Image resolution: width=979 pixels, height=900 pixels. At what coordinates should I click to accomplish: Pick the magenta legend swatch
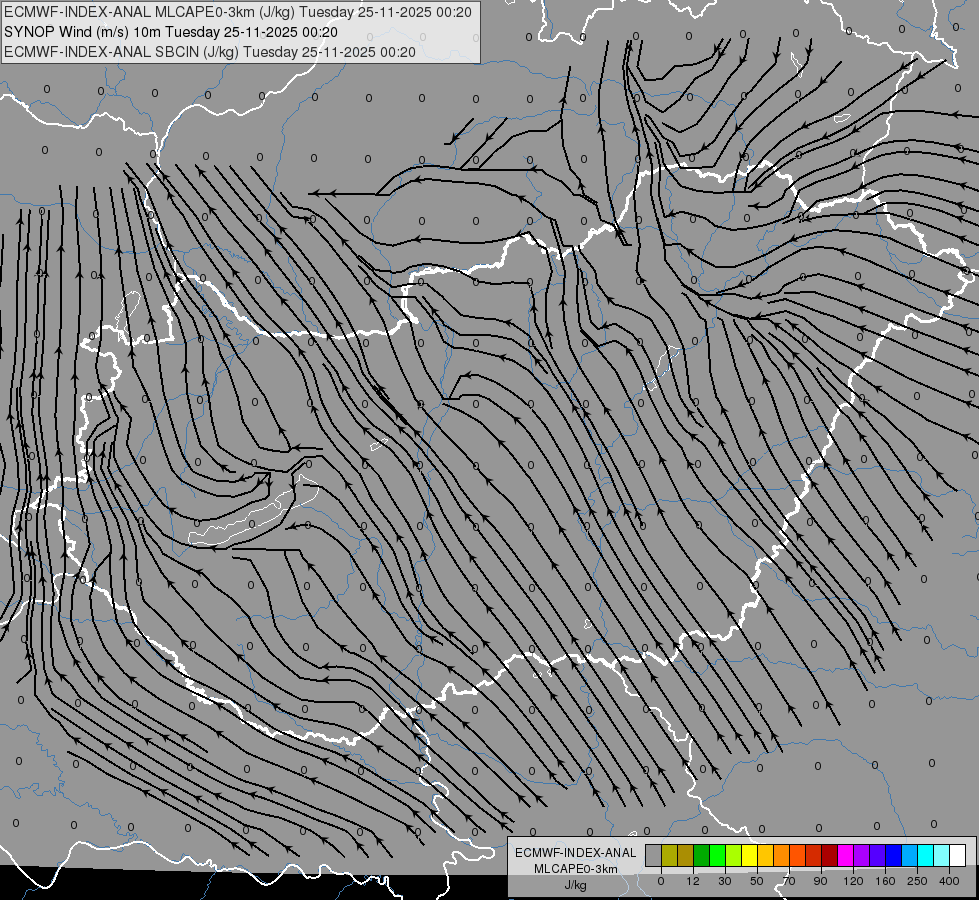[x=846, y=855]
